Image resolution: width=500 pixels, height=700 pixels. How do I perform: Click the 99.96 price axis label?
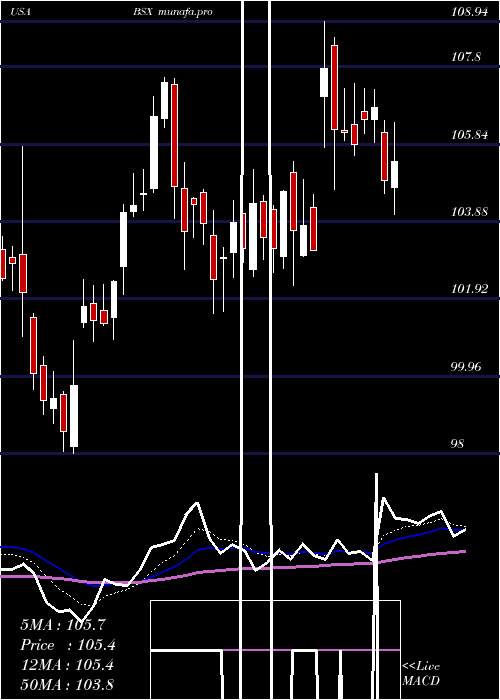click(466, 367)
